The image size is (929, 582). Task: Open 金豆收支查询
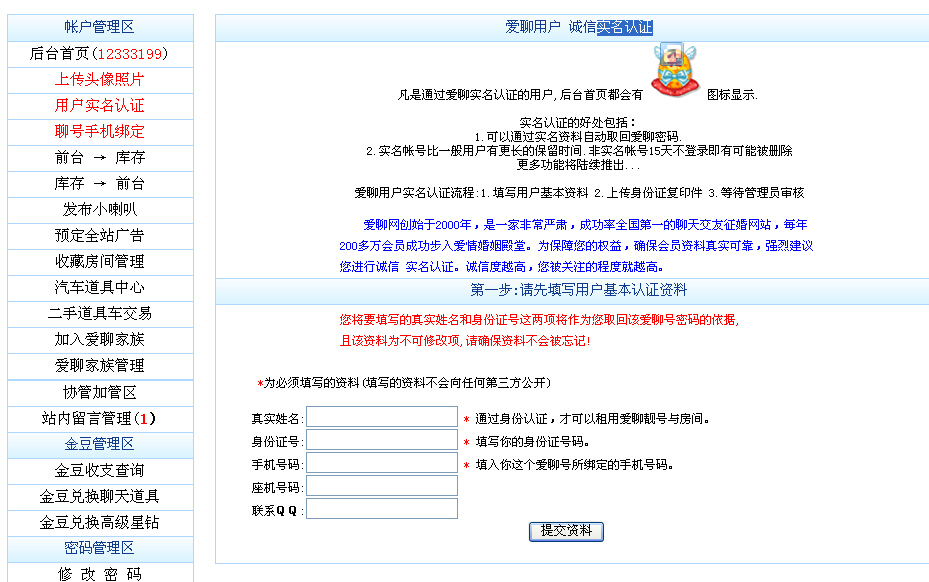tap(99, 471)
